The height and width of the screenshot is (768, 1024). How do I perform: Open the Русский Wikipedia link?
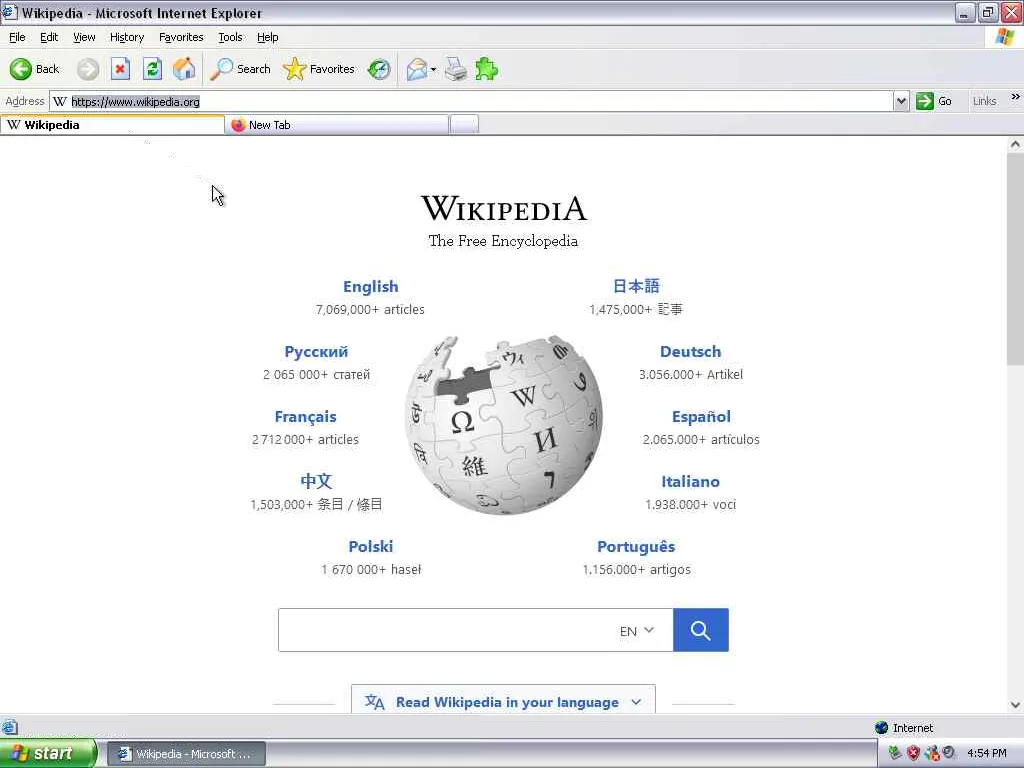pyautogui.click(x=316, y=351)
